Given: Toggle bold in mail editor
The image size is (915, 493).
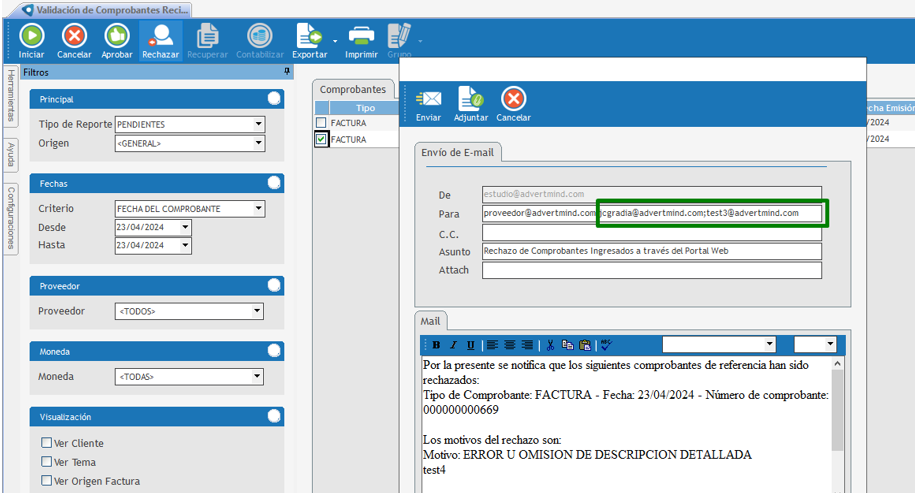Looking at the screenshot, I should point(436,345).
